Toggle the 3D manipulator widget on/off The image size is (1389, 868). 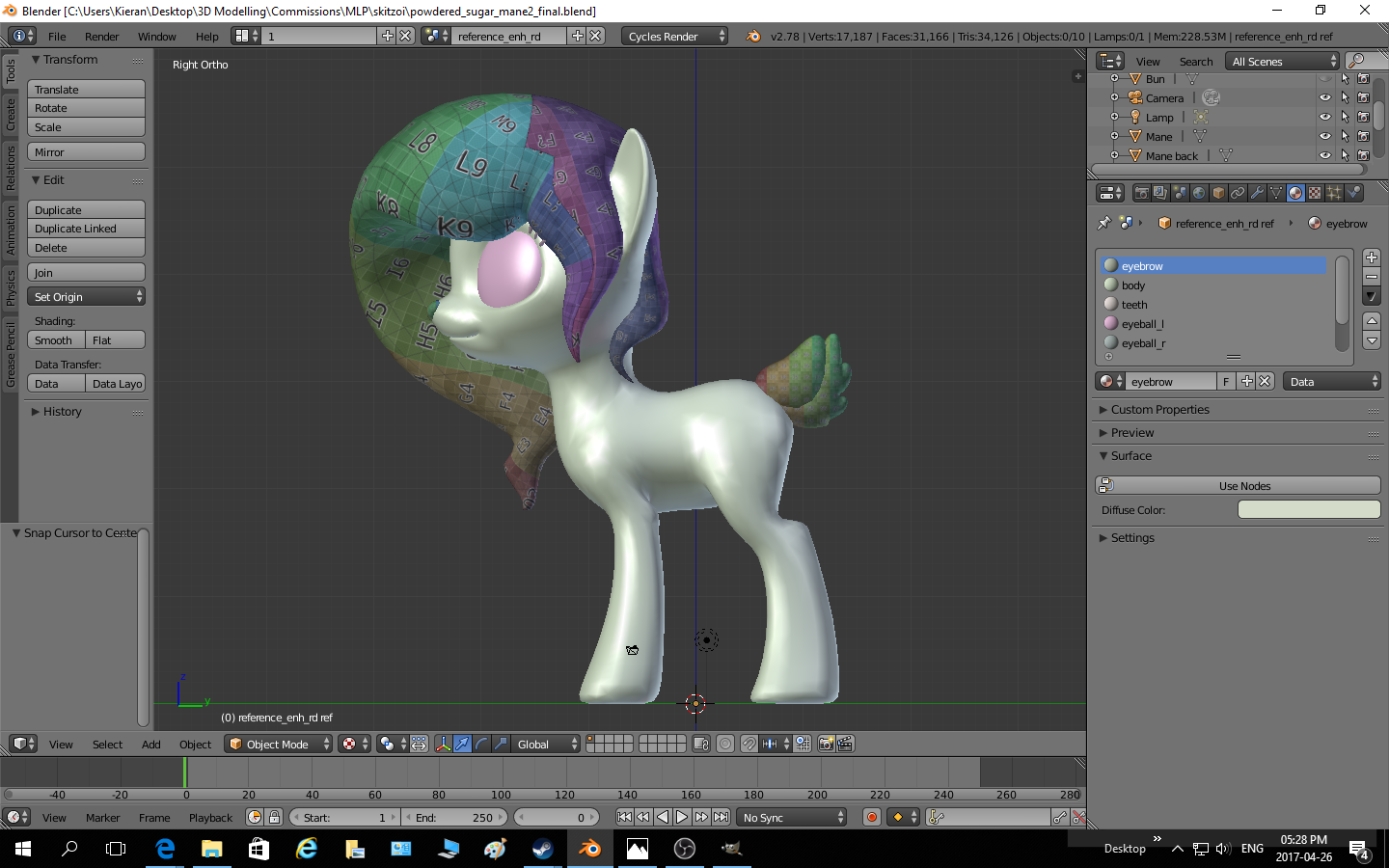tap(443, 744)
